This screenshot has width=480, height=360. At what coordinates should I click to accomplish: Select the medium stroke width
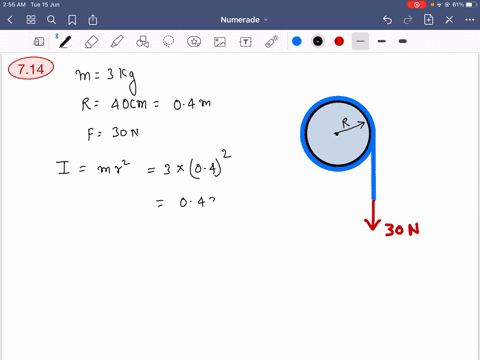(382, 41)
